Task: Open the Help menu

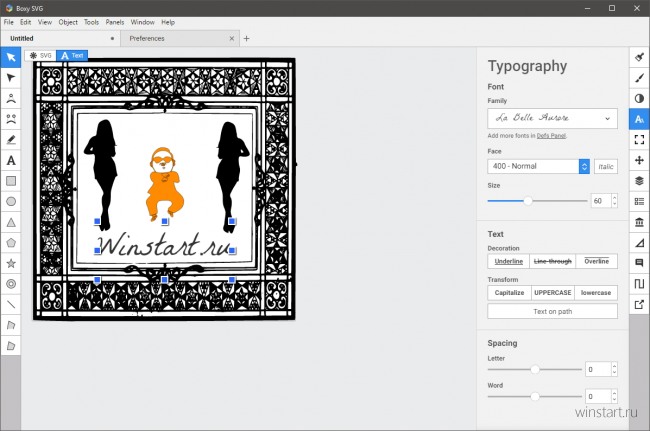Action: pyautogui.click(x=168, y=22)
